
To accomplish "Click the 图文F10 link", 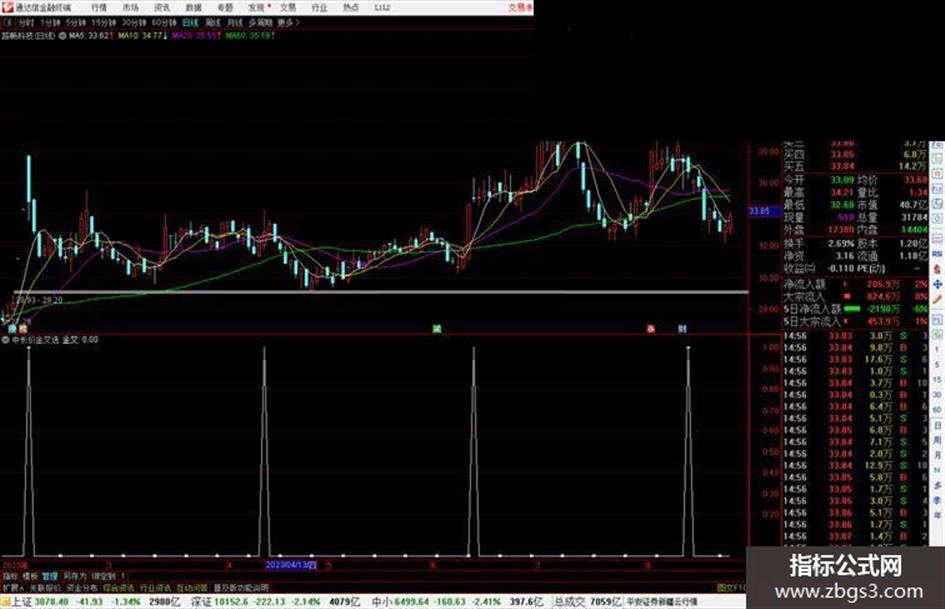I will coord(731,587).
